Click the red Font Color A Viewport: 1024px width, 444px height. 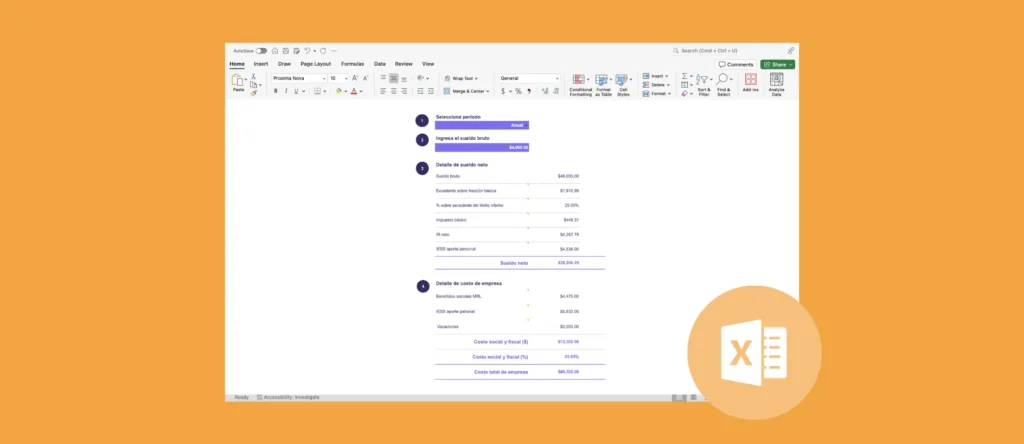(x=354, y=91)
